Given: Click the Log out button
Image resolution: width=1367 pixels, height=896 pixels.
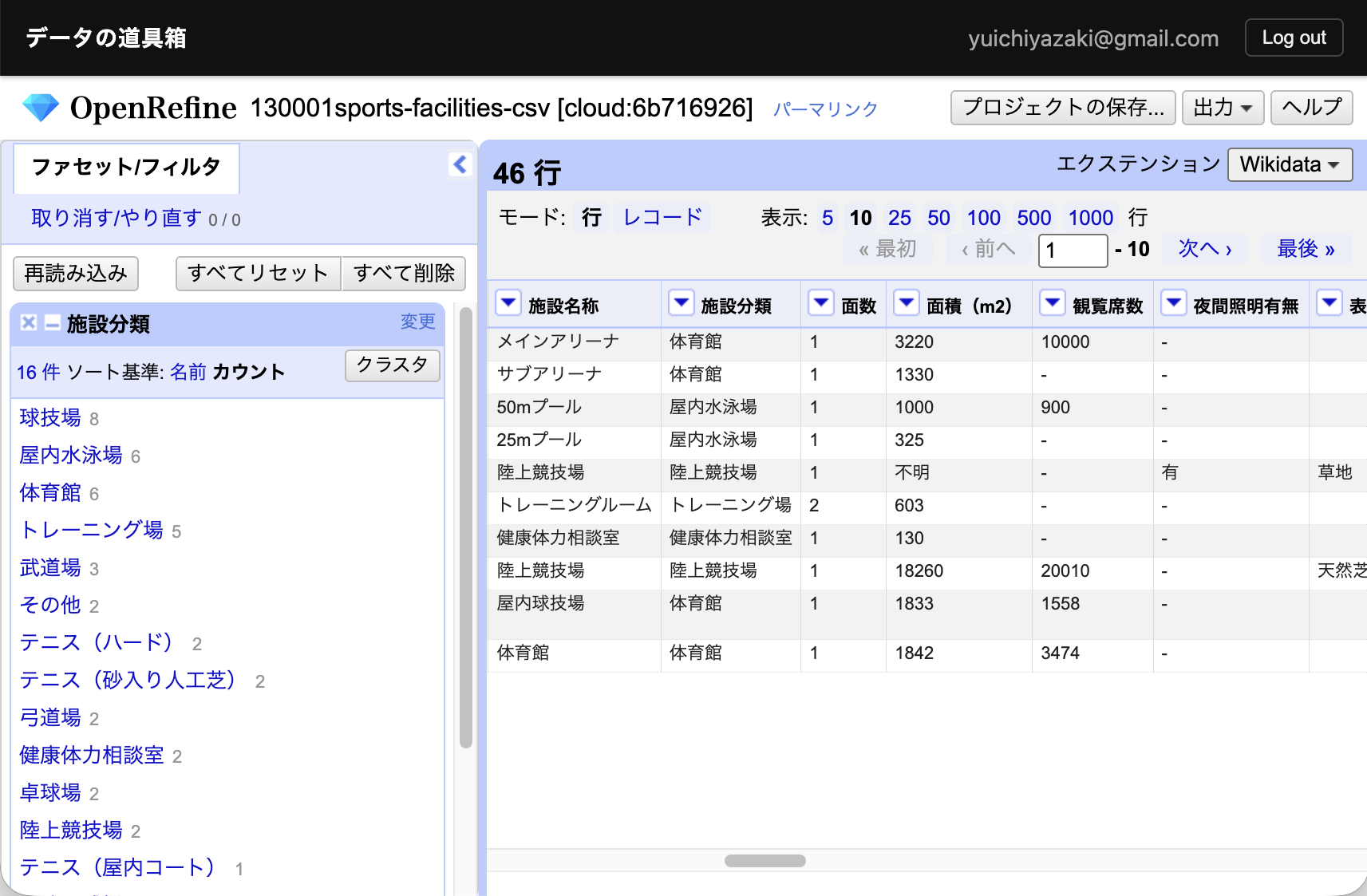Looking at the screenshot, I should (x=1294, y=37).
